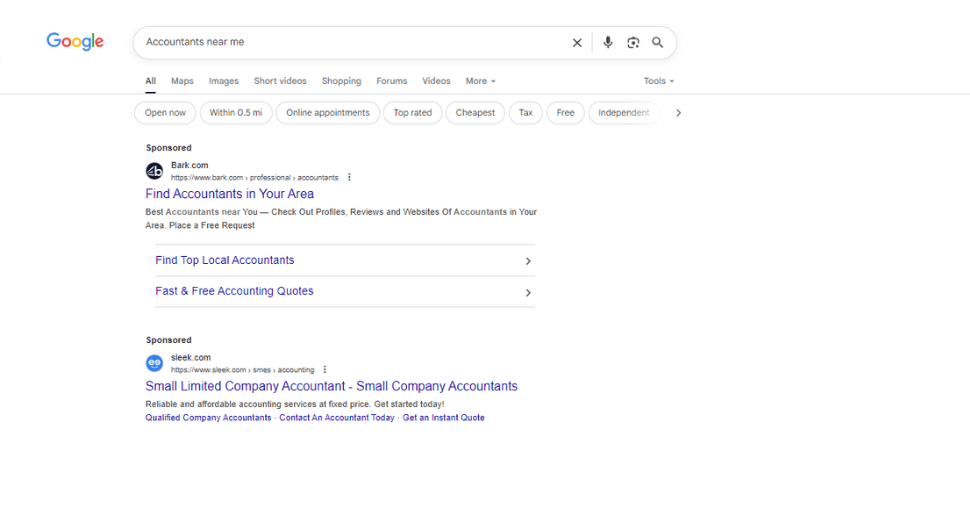
Task: Click the sleek.com favicon icon
Action: [x=154, y=363]
